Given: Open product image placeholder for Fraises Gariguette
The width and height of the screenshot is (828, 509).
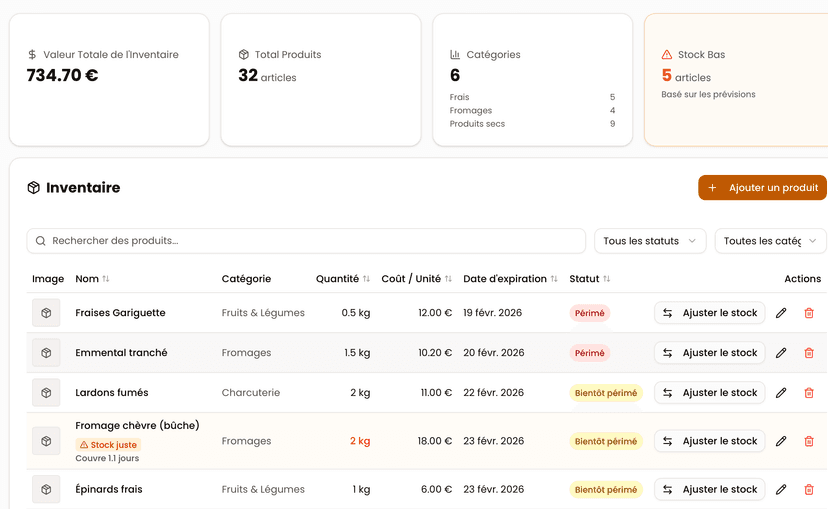Looking at the screenshot, I should [46, 313].
